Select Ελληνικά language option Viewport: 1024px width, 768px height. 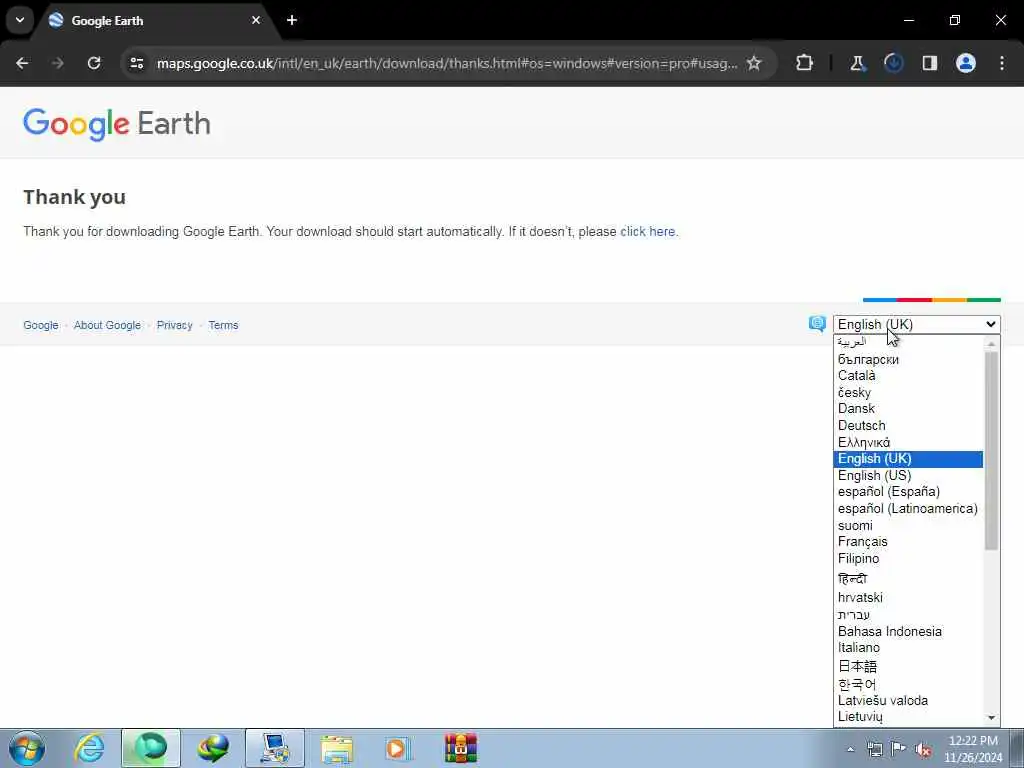[x=908, y=443]
